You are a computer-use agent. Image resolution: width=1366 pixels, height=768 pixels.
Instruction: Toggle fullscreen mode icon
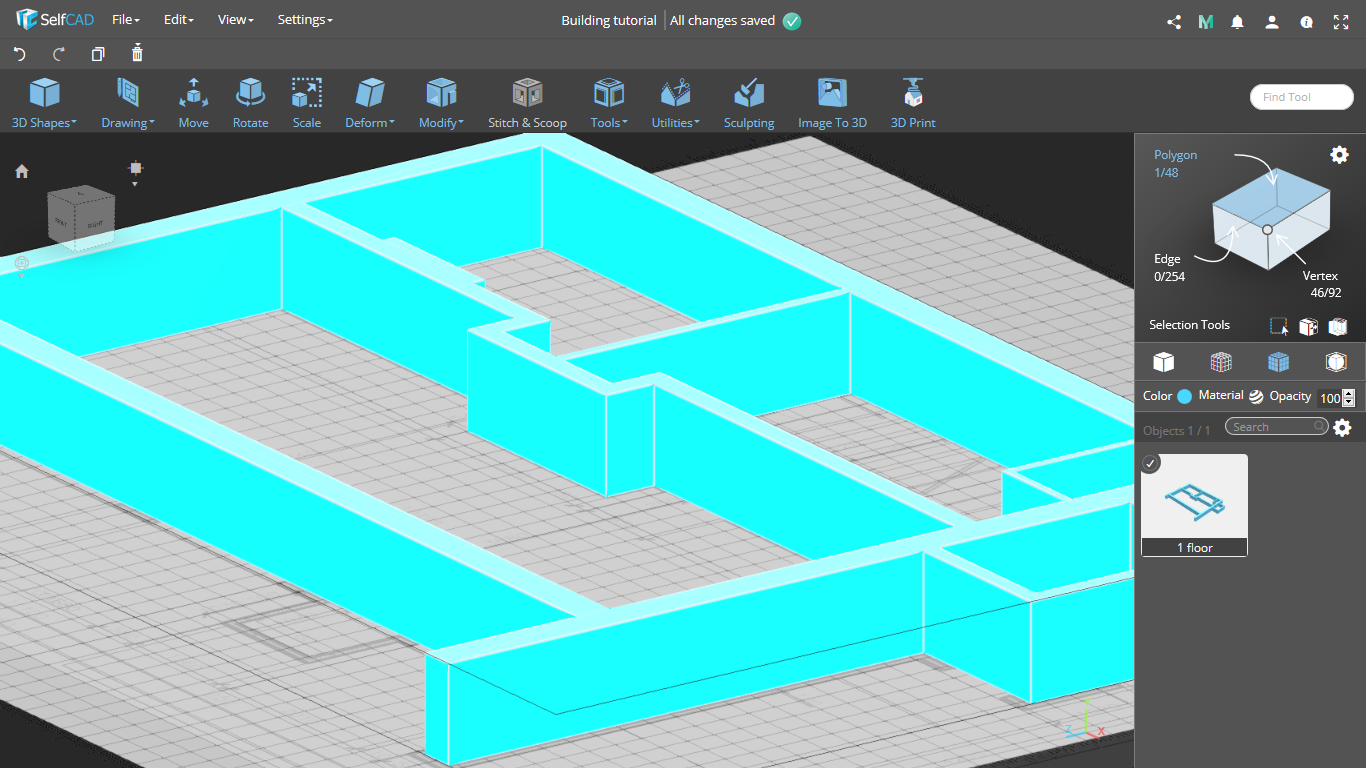(1341, 21)
